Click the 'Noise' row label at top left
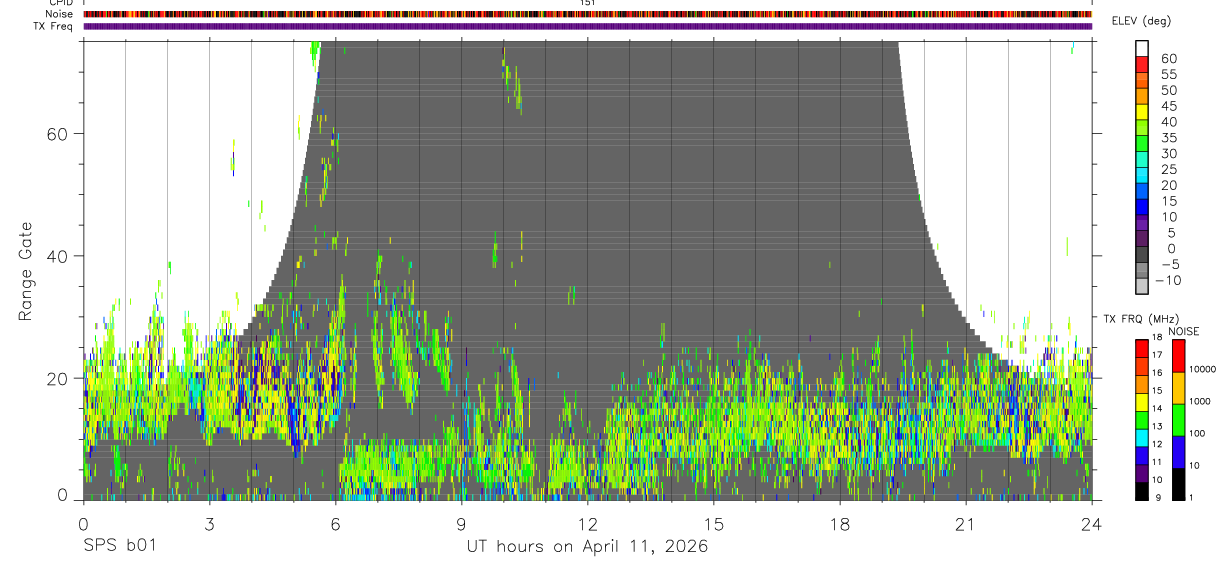Viewport: 1228px width, 567px height. coord(61,14)
